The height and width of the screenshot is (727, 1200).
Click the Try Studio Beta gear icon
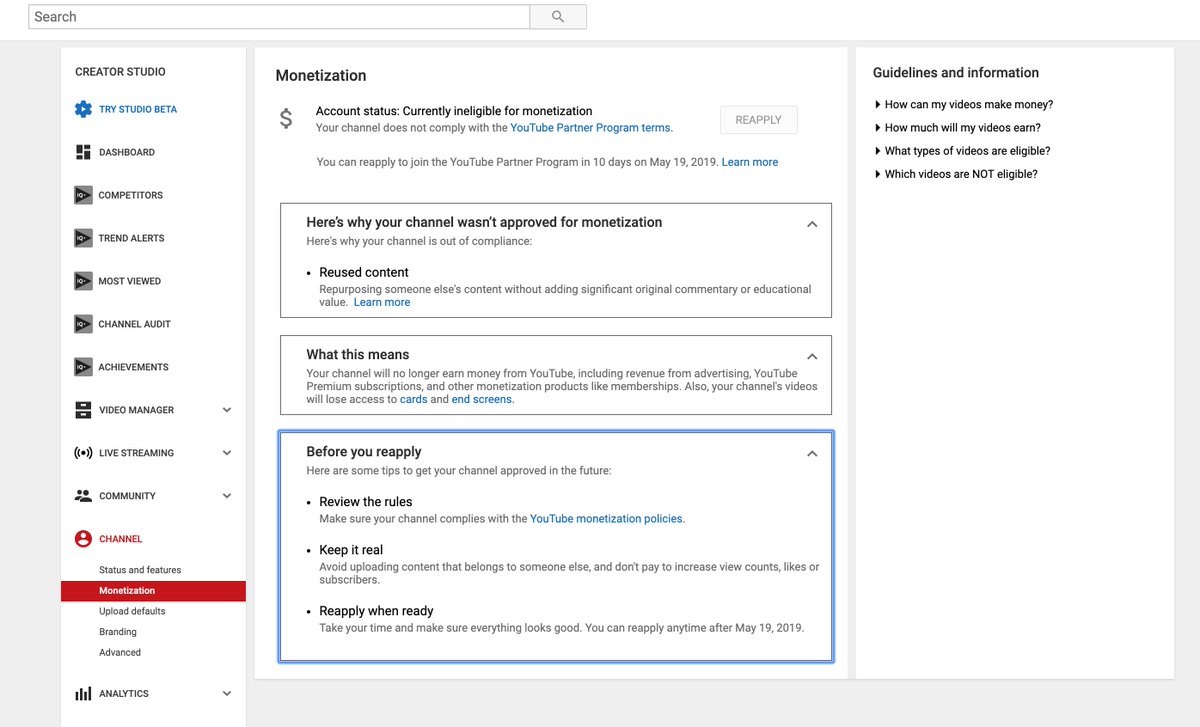[x=83, y=109]
